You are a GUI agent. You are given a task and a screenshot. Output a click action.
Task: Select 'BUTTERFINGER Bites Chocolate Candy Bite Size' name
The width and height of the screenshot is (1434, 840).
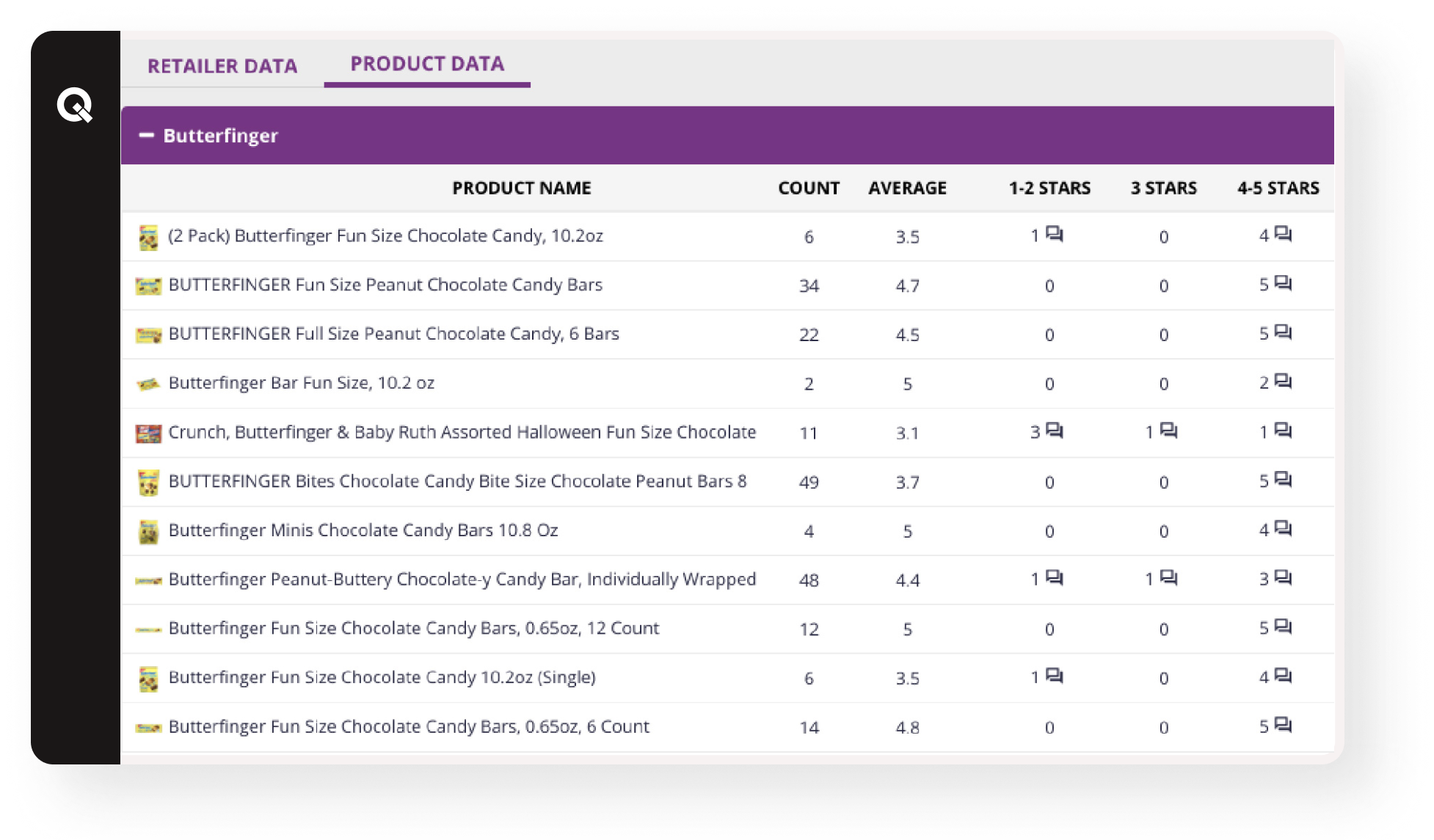click(x=457, y=481)
